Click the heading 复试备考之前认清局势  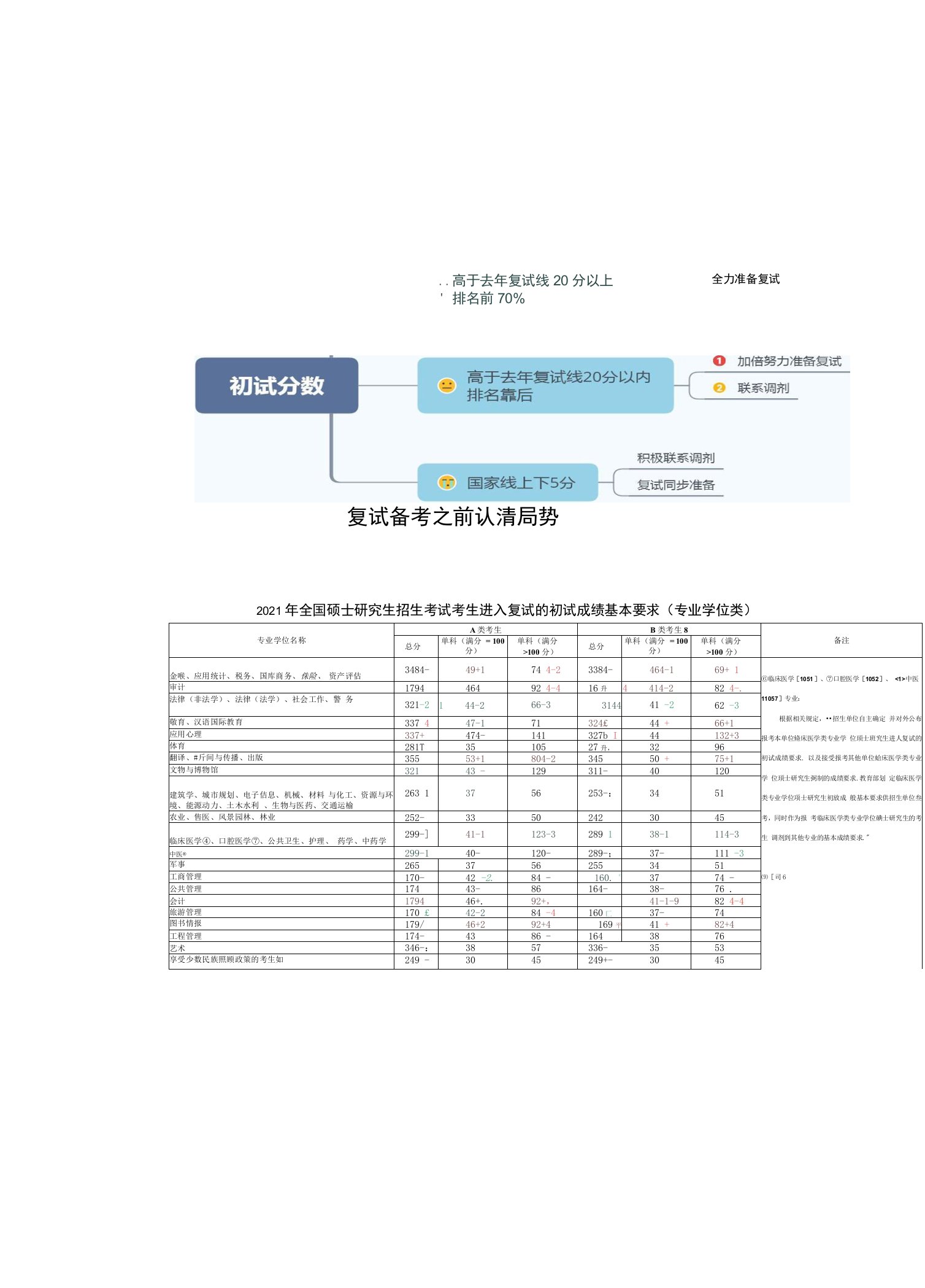click(x=453, y=517)
